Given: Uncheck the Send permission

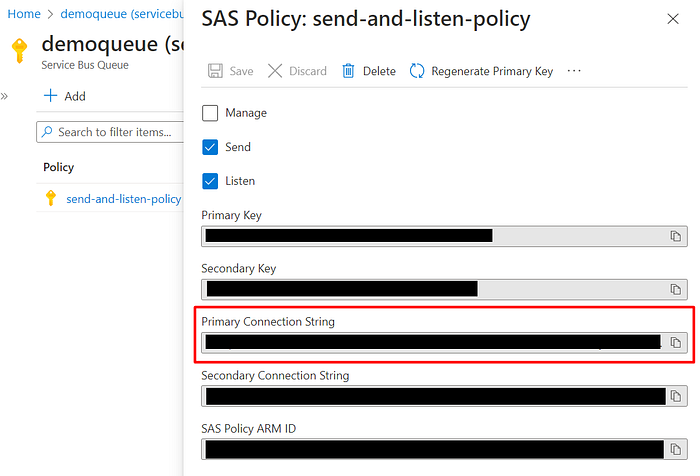Looking at the screenshot, I should 210,147.
